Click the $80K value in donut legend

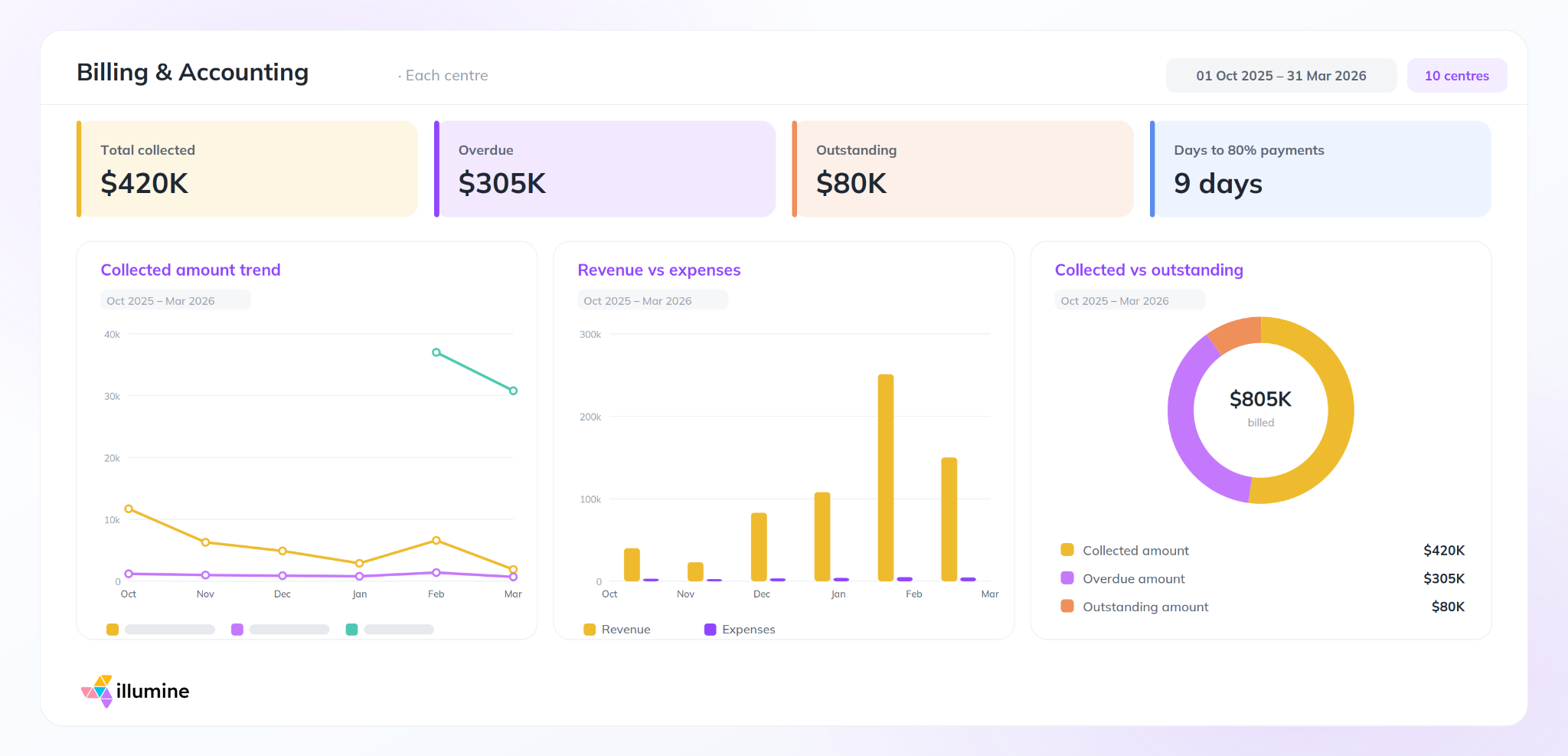[1448, 607]
